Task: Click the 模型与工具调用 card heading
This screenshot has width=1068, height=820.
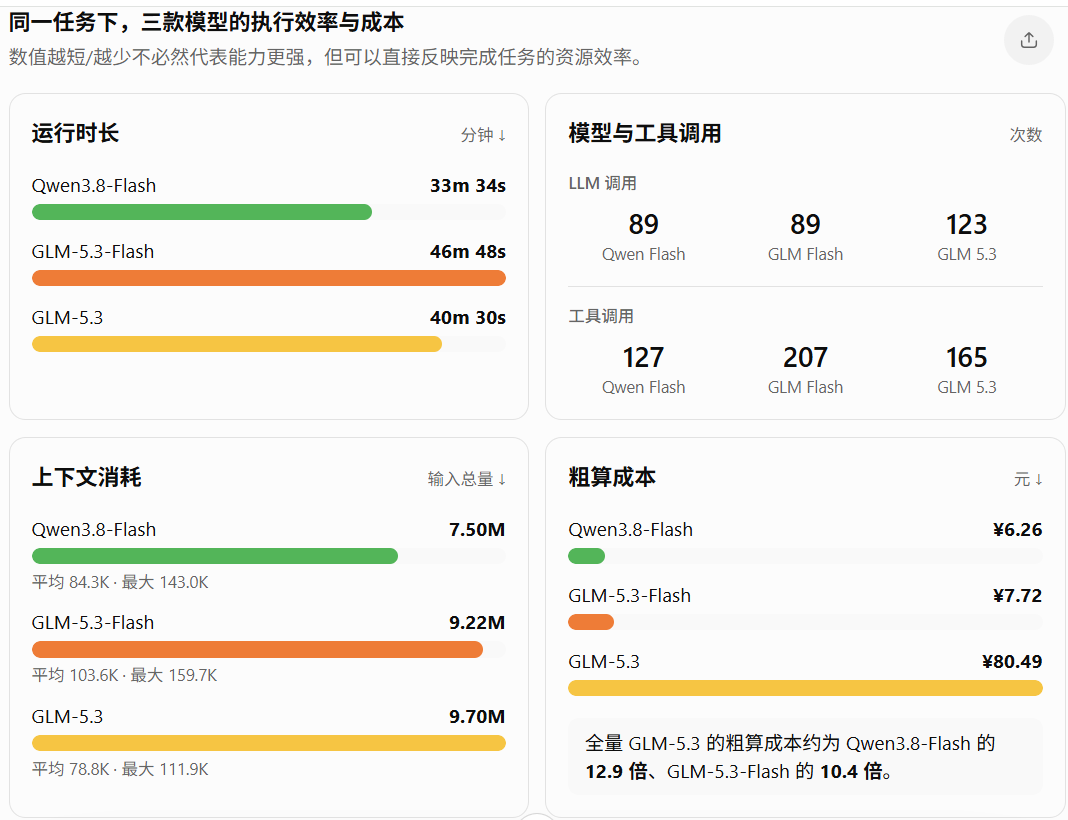Action: [x=644, y=133]
